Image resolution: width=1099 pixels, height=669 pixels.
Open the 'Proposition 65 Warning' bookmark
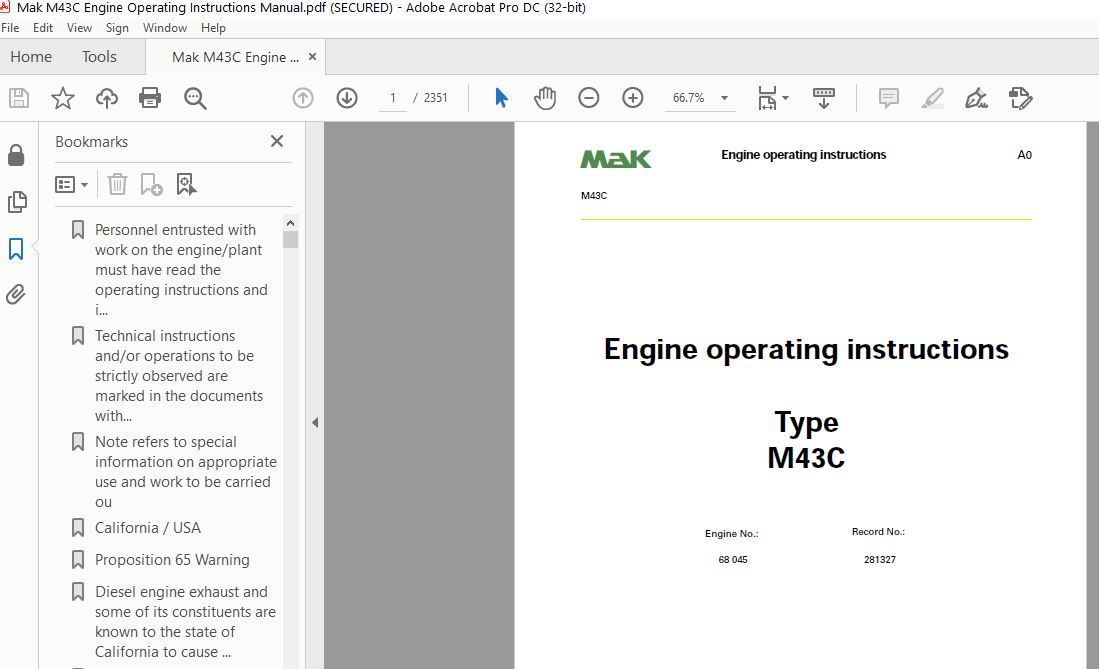pyautogui.click(x=172, y=560)
